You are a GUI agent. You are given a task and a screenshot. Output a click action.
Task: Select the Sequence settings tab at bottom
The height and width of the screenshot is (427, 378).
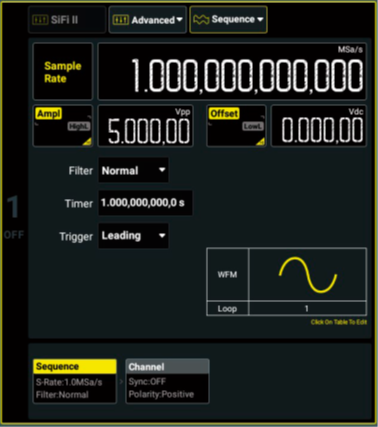[75, 381]
